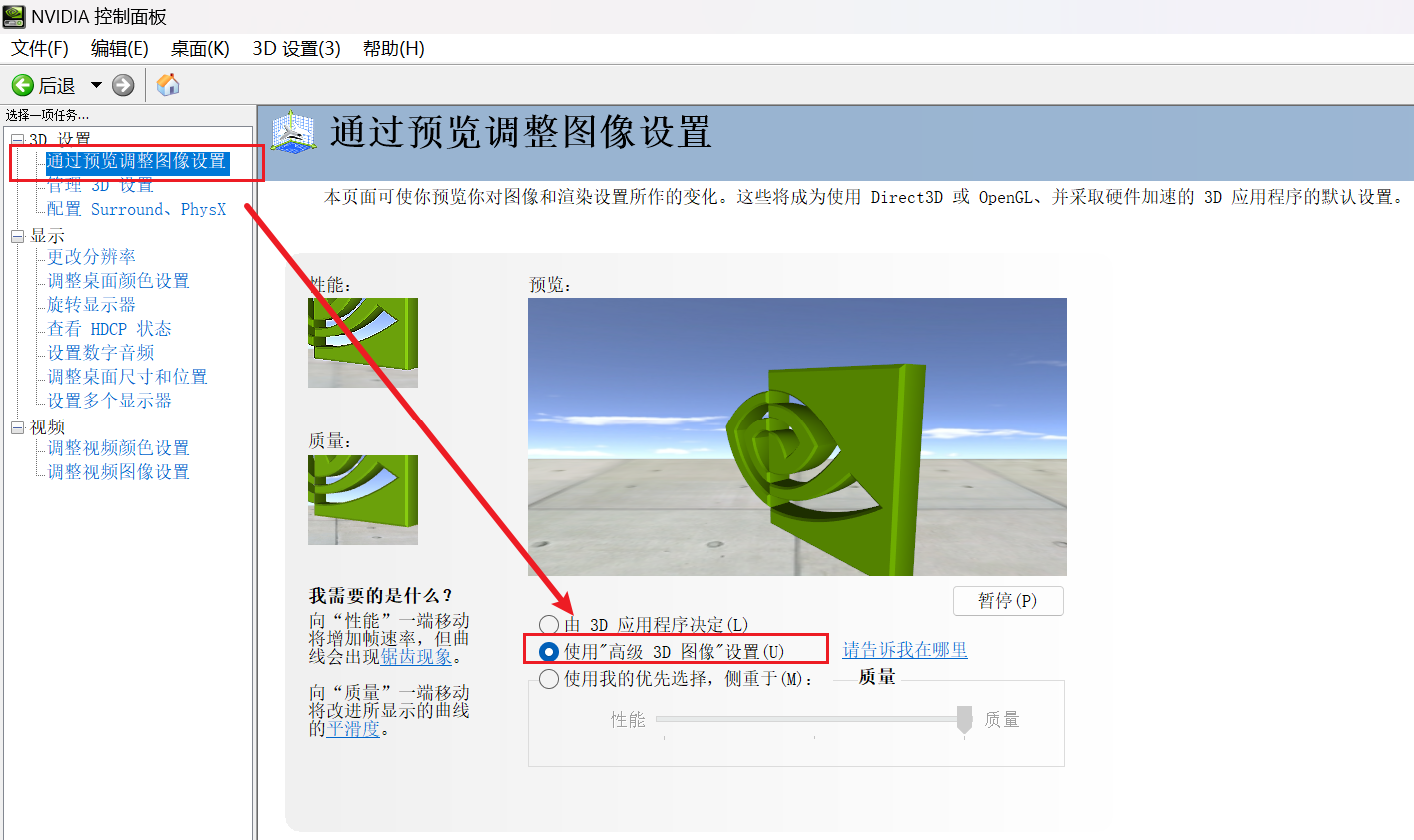Select 调整桌面颜色设置 in the tree
The width and height of the screenshot is (1414, 840).
[x=119, y=281]
